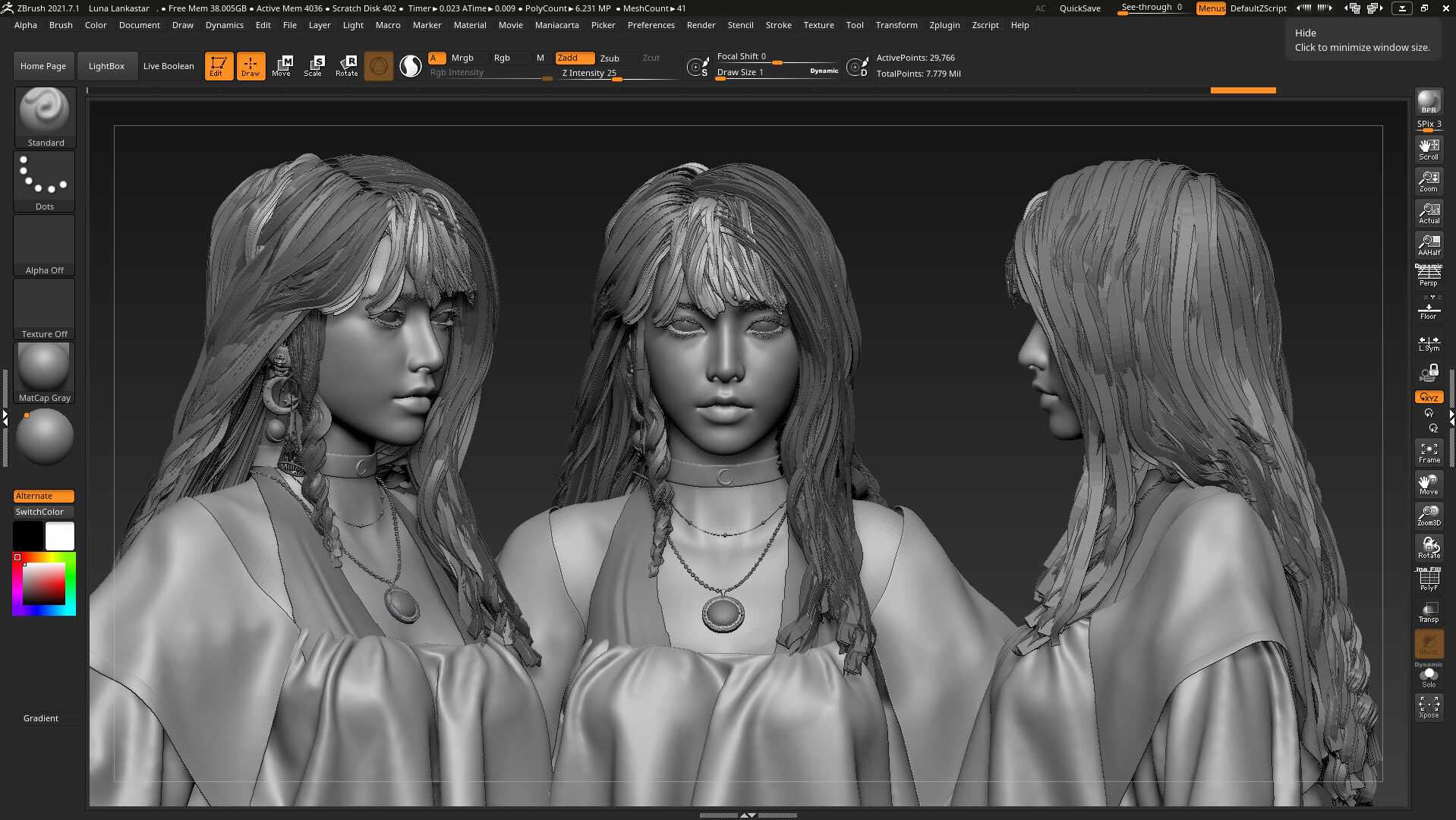Click the QuickSave button
The height and width of the screenshot is (820, 1456).
tap(1079, 8)
